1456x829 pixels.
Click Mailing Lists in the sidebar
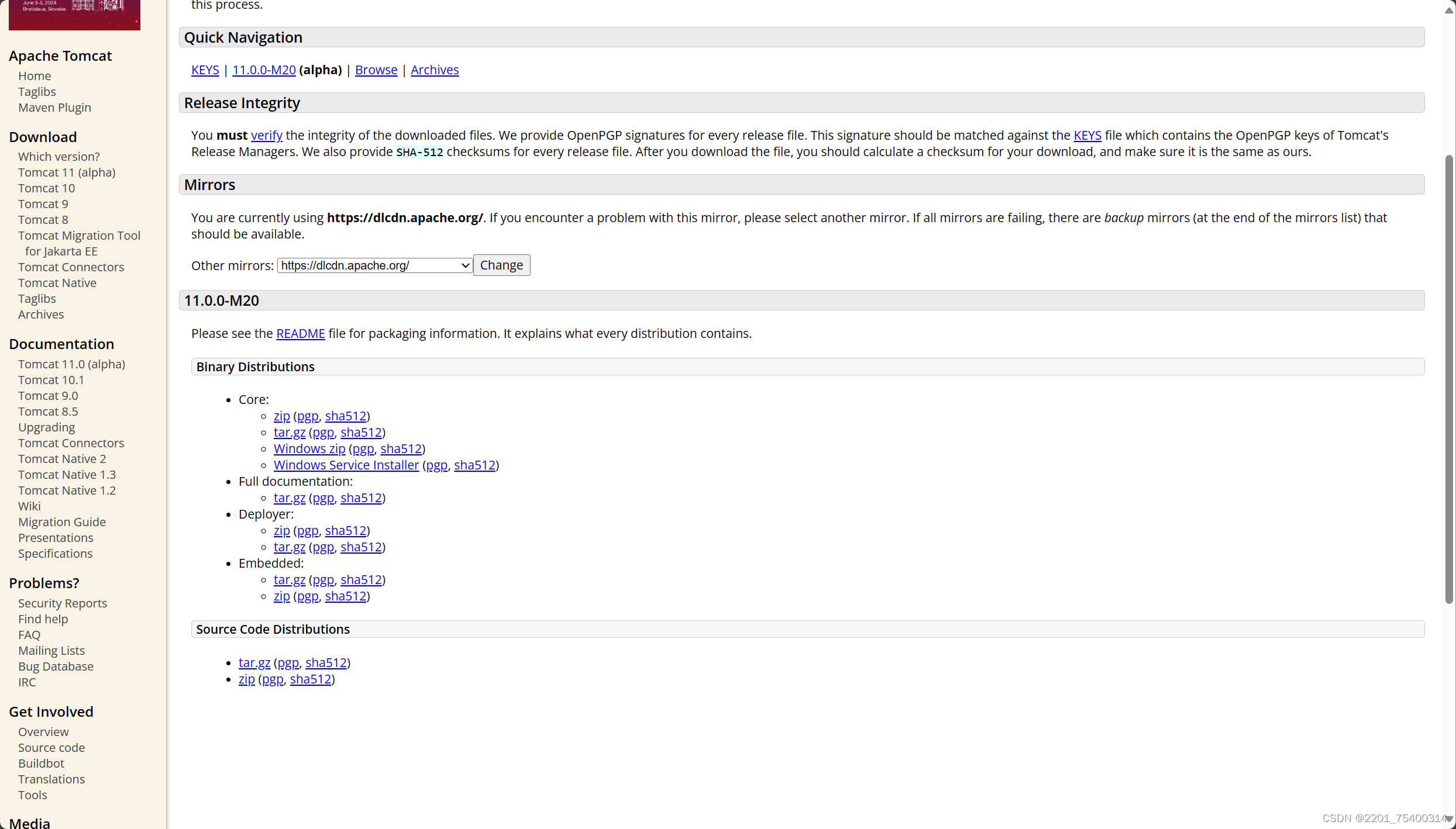point(51,650)
